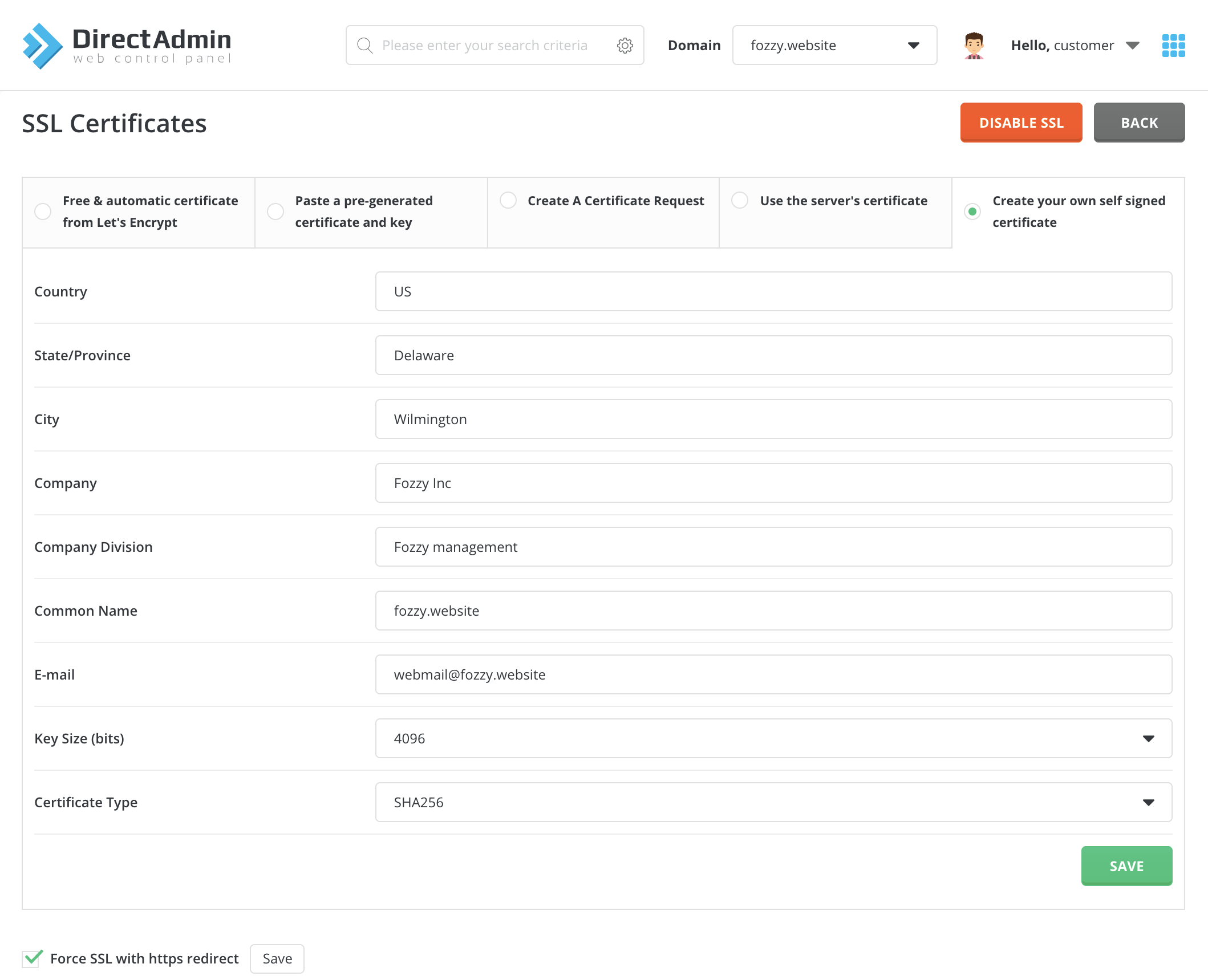
Task: Click the green SAVE button
Action: pos(1126,866)
